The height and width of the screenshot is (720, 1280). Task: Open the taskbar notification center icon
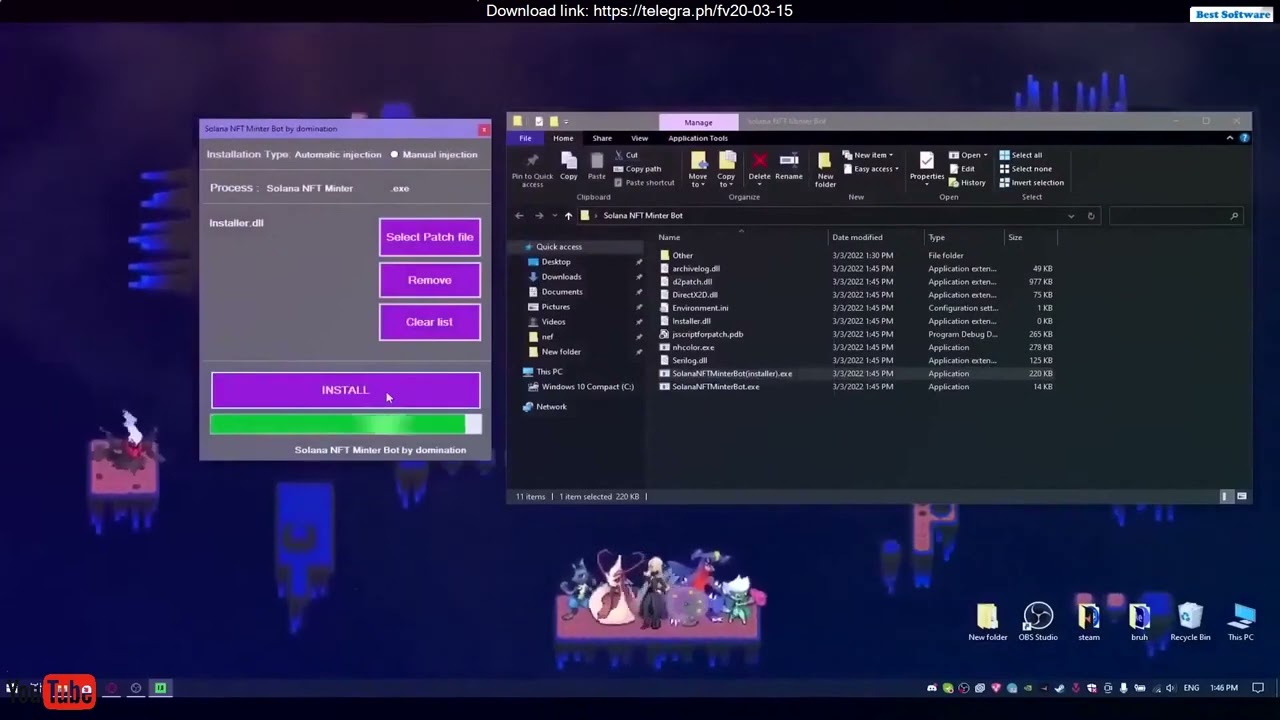click(1258, 688)
